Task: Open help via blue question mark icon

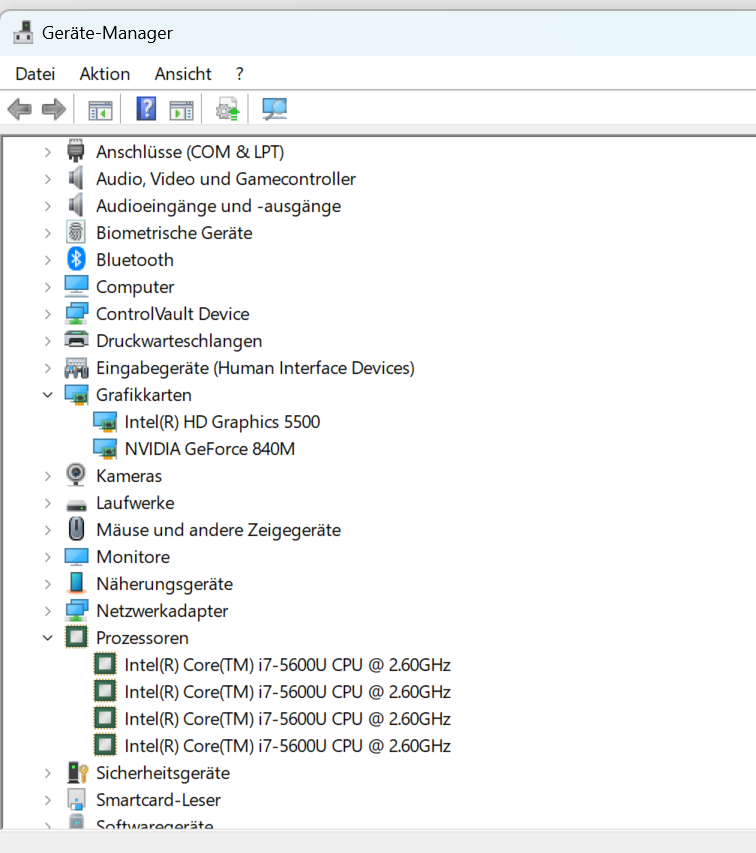Action: [x=146, y=109]
